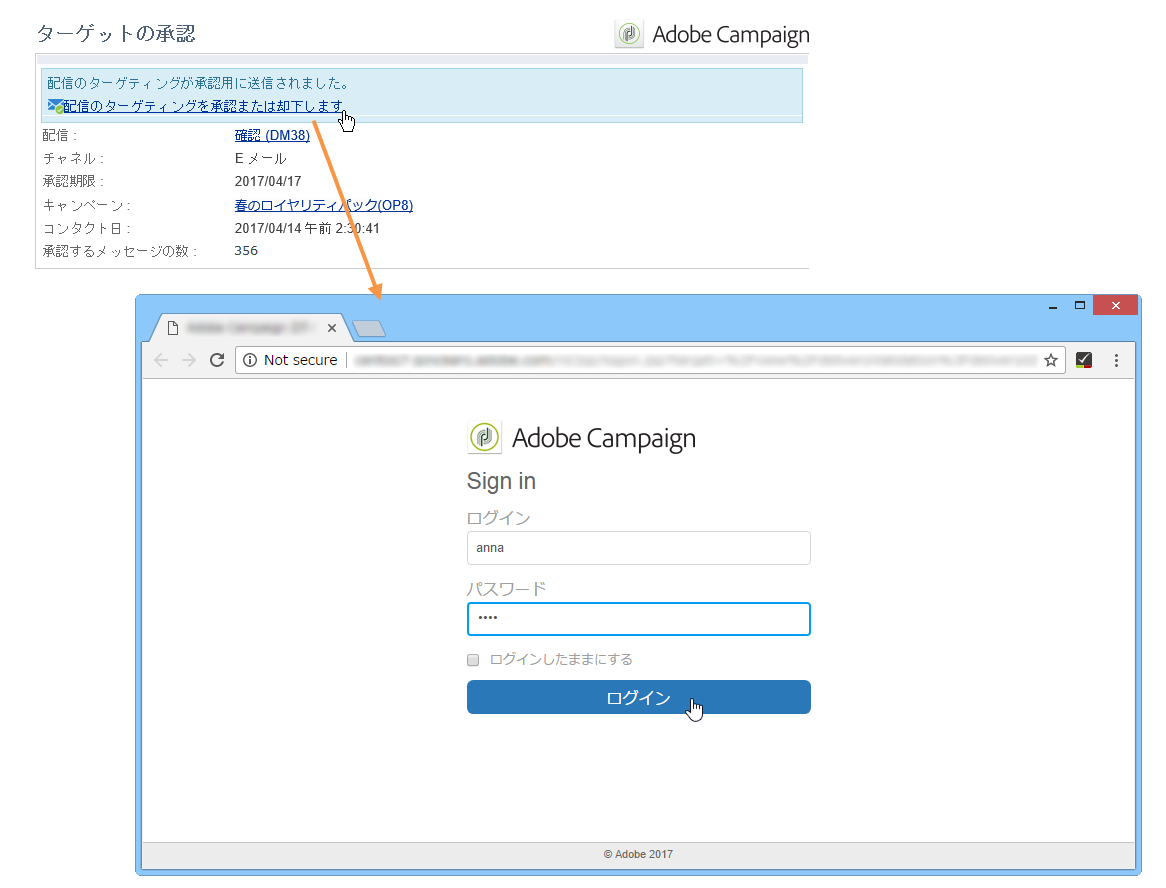Click the contact date 2017/04/14 午前 2:30:41
The height and width of the screenshot is (888, 1166).
[x=307, y=228]
